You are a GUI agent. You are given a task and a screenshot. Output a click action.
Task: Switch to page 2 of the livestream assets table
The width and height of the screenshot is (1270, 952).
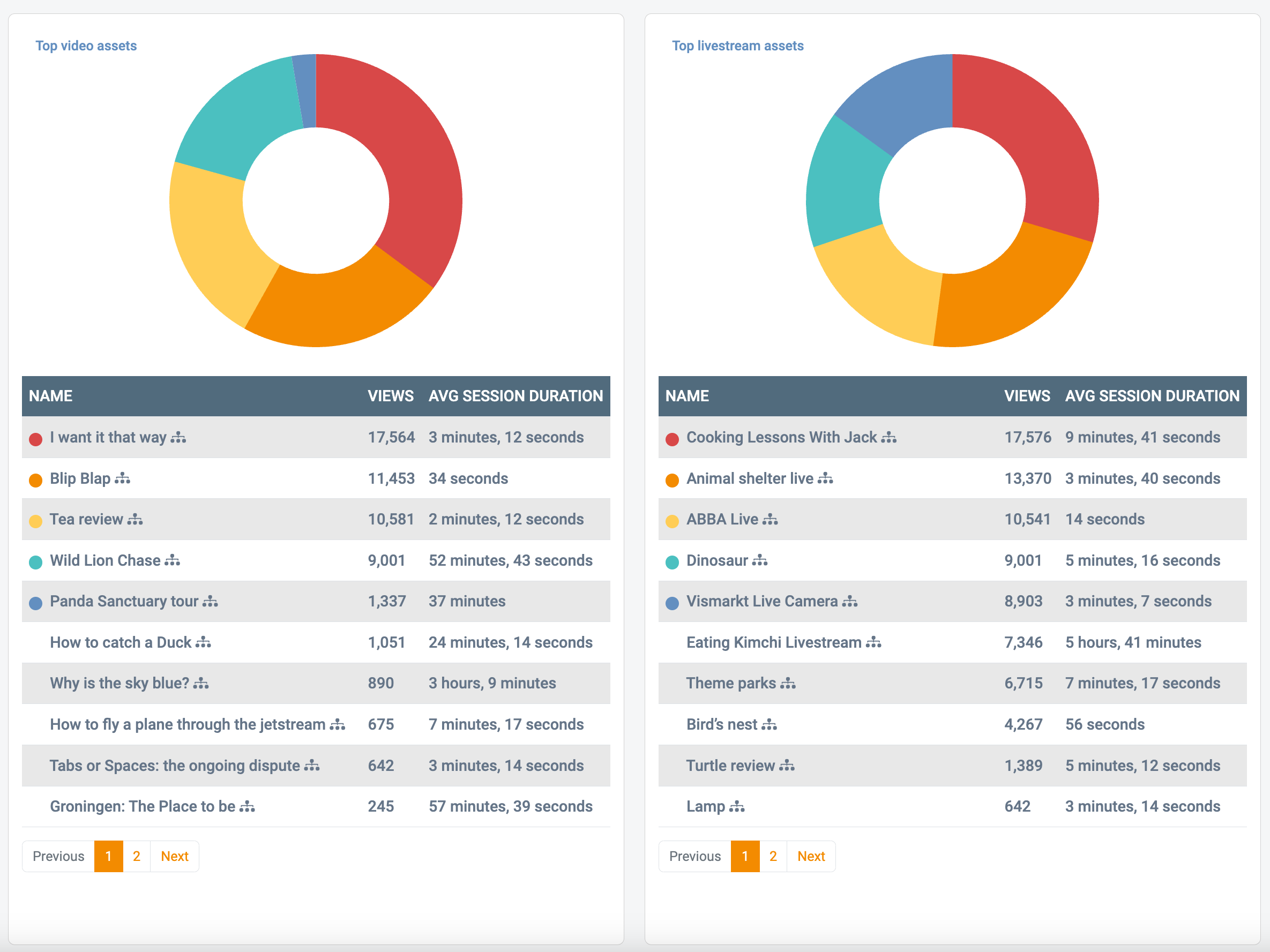pos(773,856)
